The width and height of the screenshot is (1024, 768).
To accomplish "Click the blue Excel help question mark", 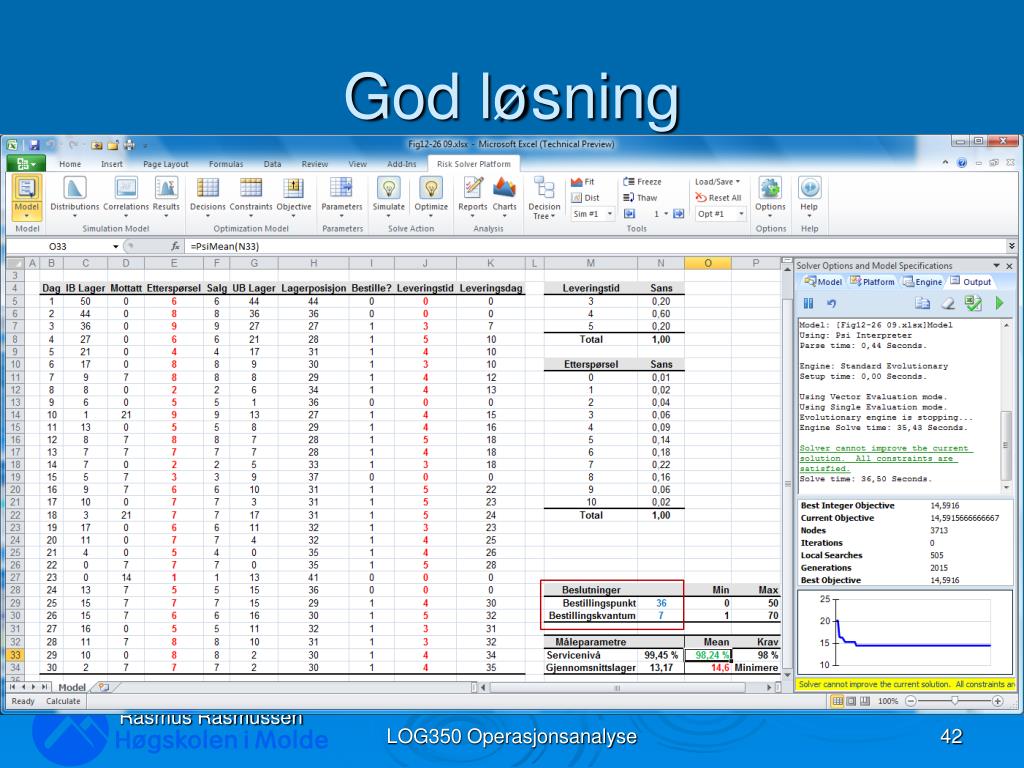I will point(961,163).
